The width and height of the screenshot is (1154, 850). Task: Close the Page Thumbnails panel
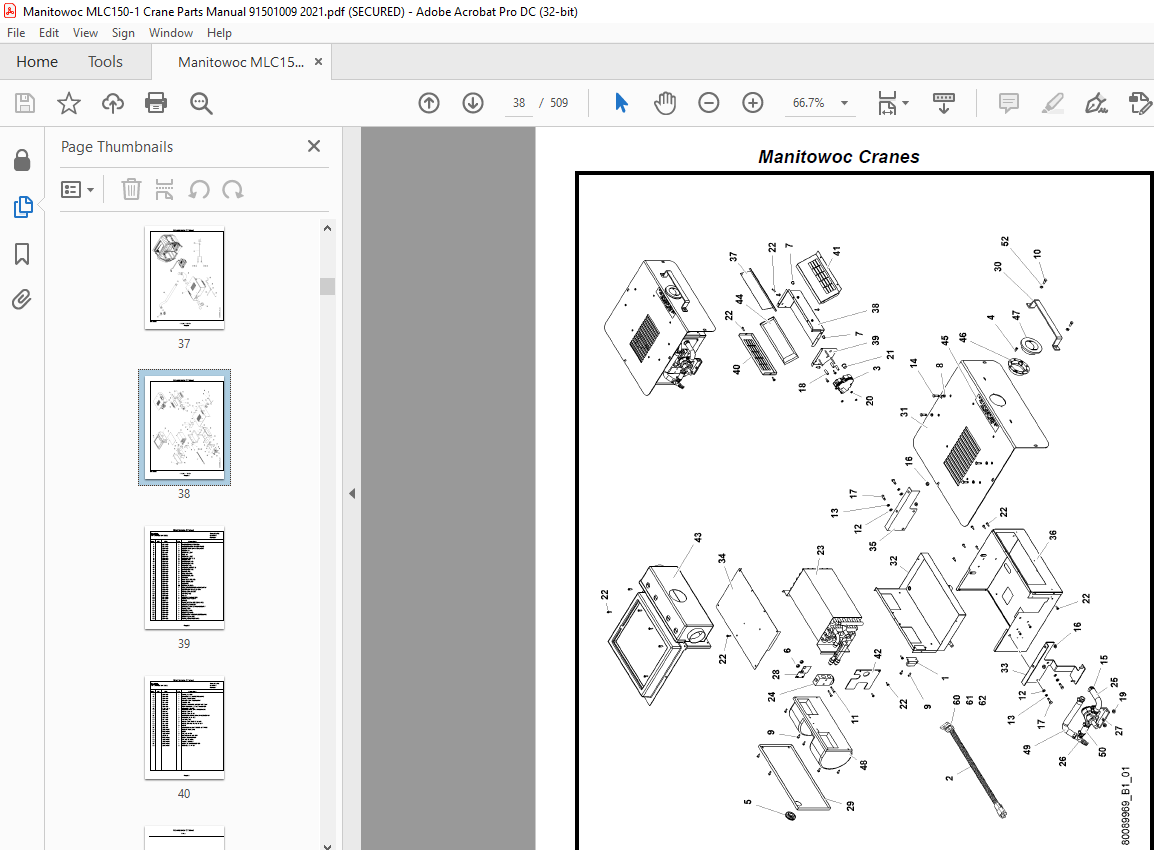[x=314, y=146]
